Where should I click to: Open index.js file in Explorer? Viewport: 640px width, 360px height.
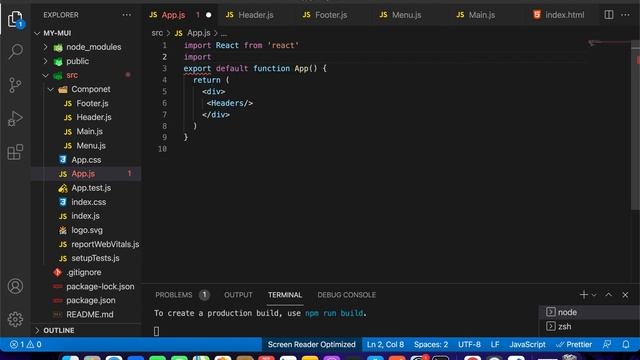point(86,216)
